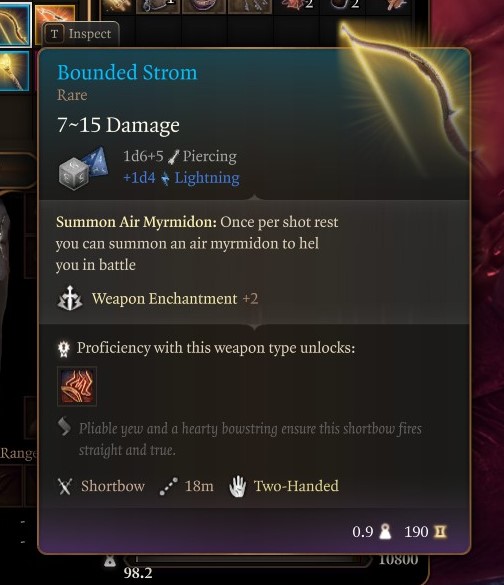This screenshot has width=504, height=585.
Task: Click the damage dice icon
Action: click(x=84, y=168)
